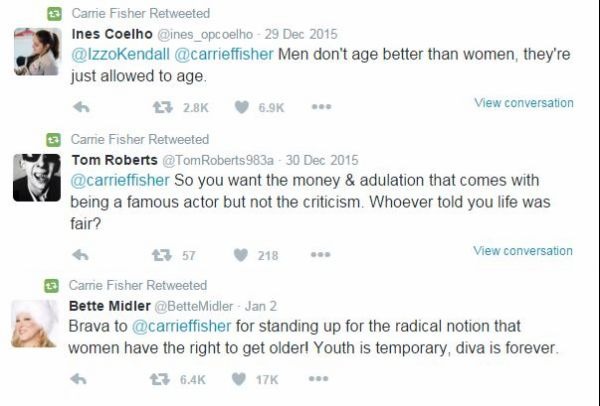Open more options on Tom Roberts's tweet
Image resolution: width=600 pixels, height=406 pixels.
(320, 255)
